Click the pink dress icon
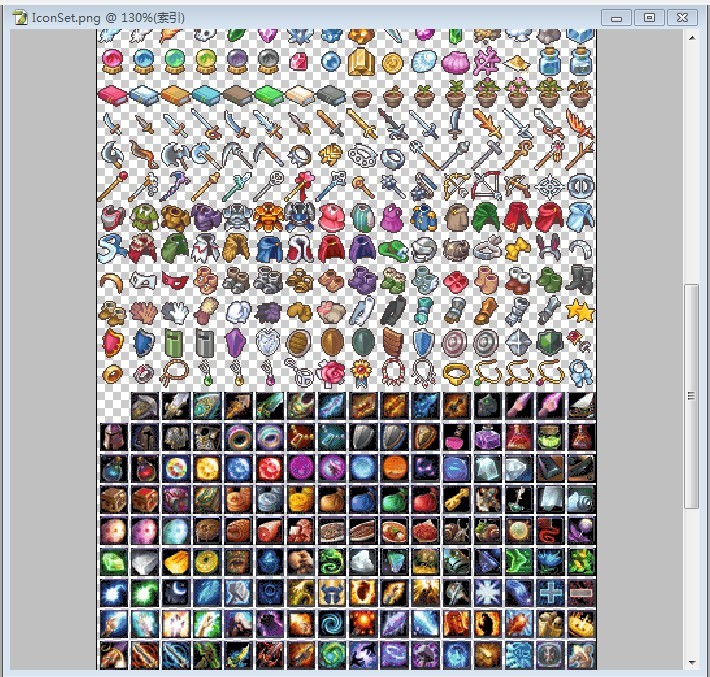 (332, 218)
